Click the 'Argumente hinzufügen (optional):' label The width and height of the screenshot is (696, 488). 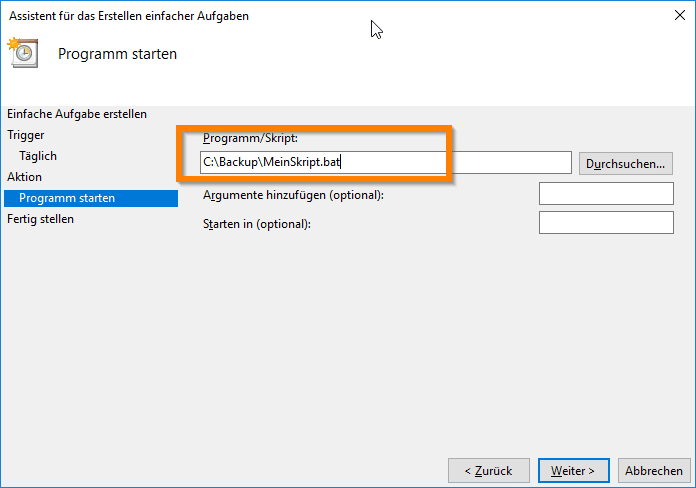coord(293,195)
